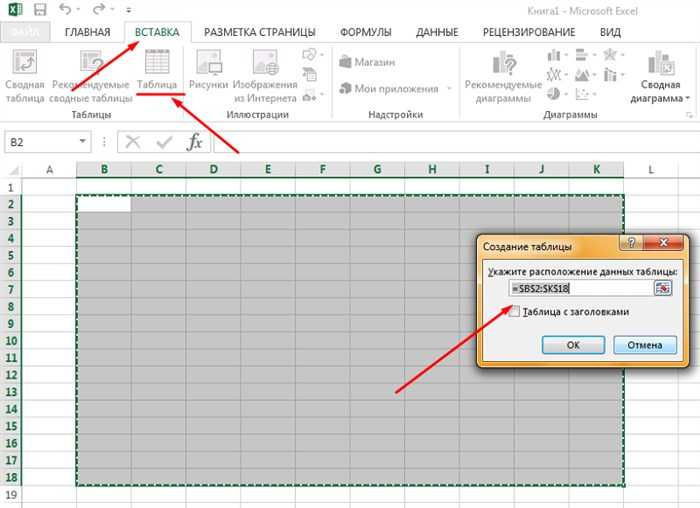Click the help question mark in the dialog
This screenshot has width=700, height=508.
(631, 243)
